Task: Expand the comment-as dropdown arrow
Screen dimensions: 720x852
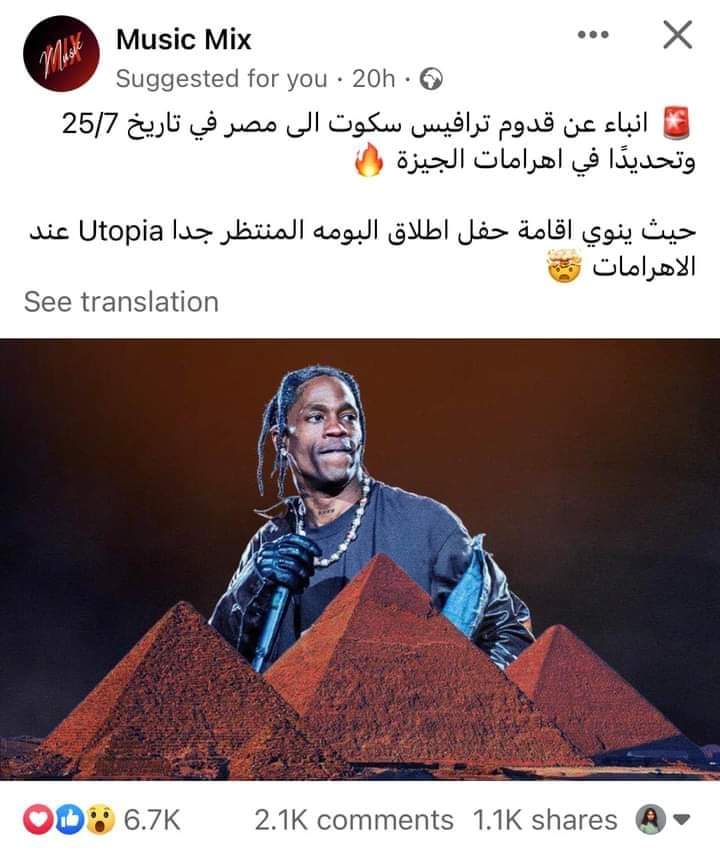Action: pyautogui.click(x=682, y=819)
